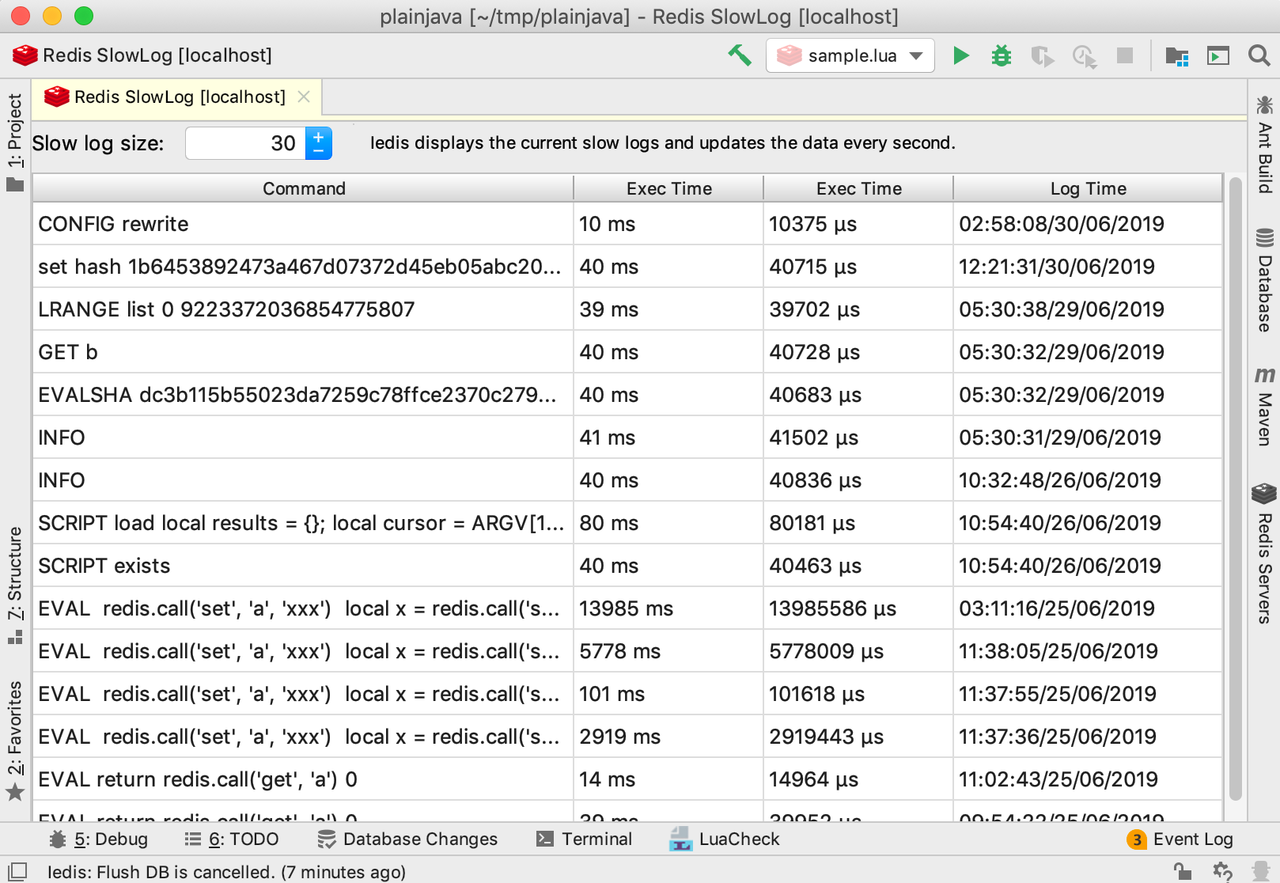
Task: Open Project Structure toolbar icon
Action: (x=1177, y=56)
